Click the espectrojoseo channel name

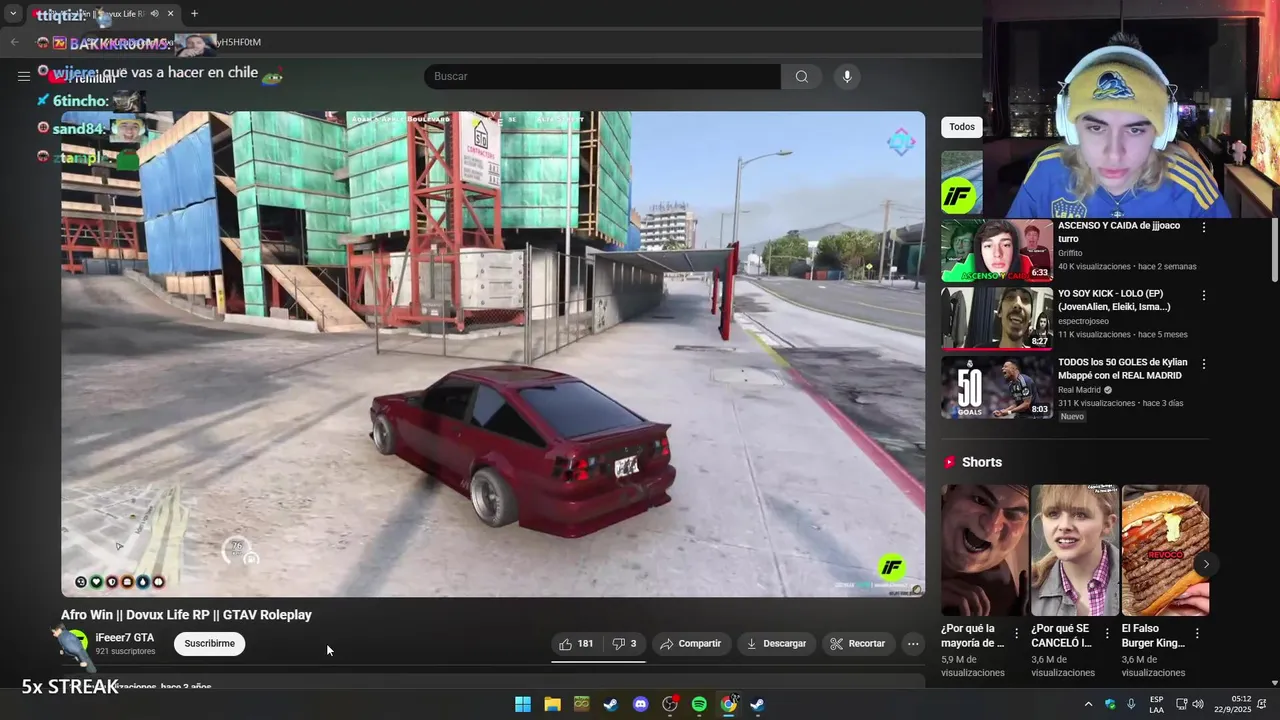tap(1084, 322)
